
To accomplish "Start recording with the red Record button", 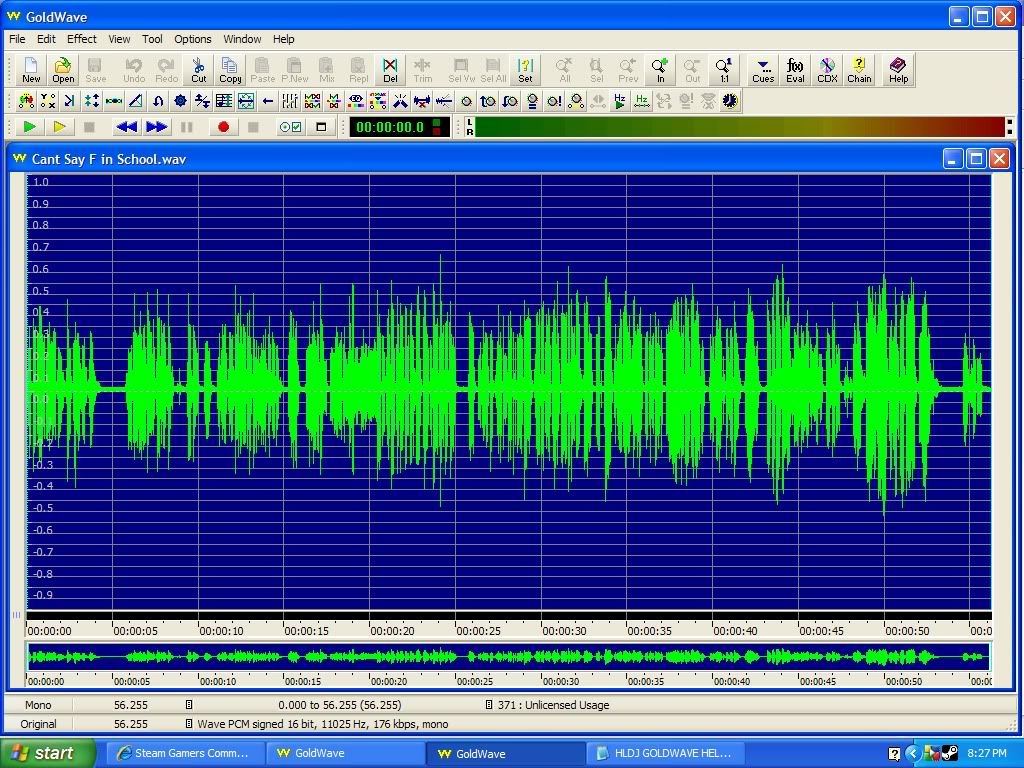I will pos(223,127).
